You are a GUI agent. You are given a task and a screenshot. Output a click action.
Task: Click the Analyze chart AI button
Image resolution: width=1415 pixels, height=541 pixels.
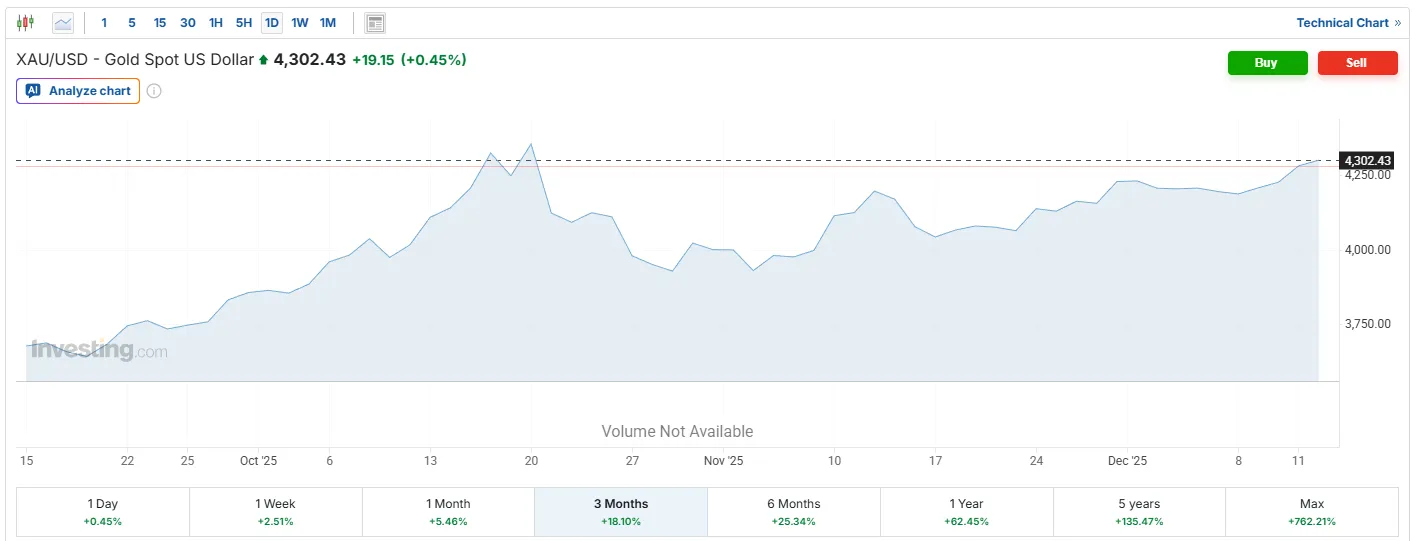78,91
